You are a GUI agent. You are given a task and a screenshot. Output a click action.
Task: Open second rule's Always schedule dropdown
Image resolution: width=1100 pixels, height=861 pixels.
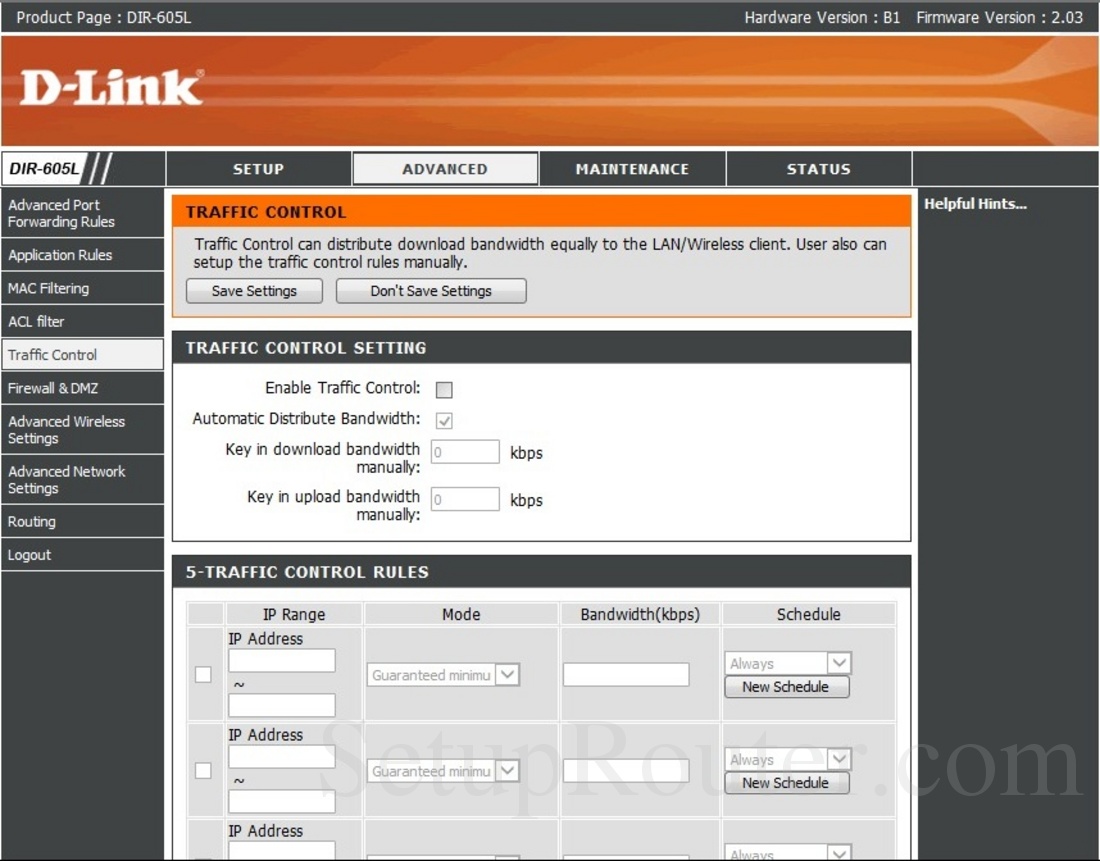click(788, 759)
